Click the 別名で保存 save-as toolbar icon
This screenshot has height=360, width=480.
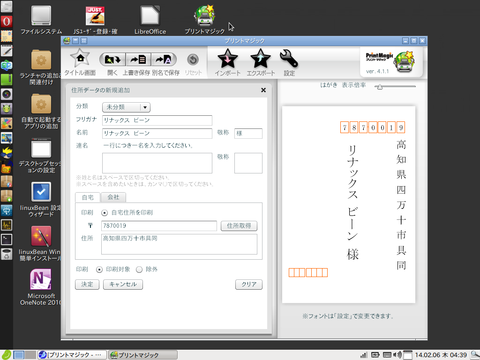point(164,60)
